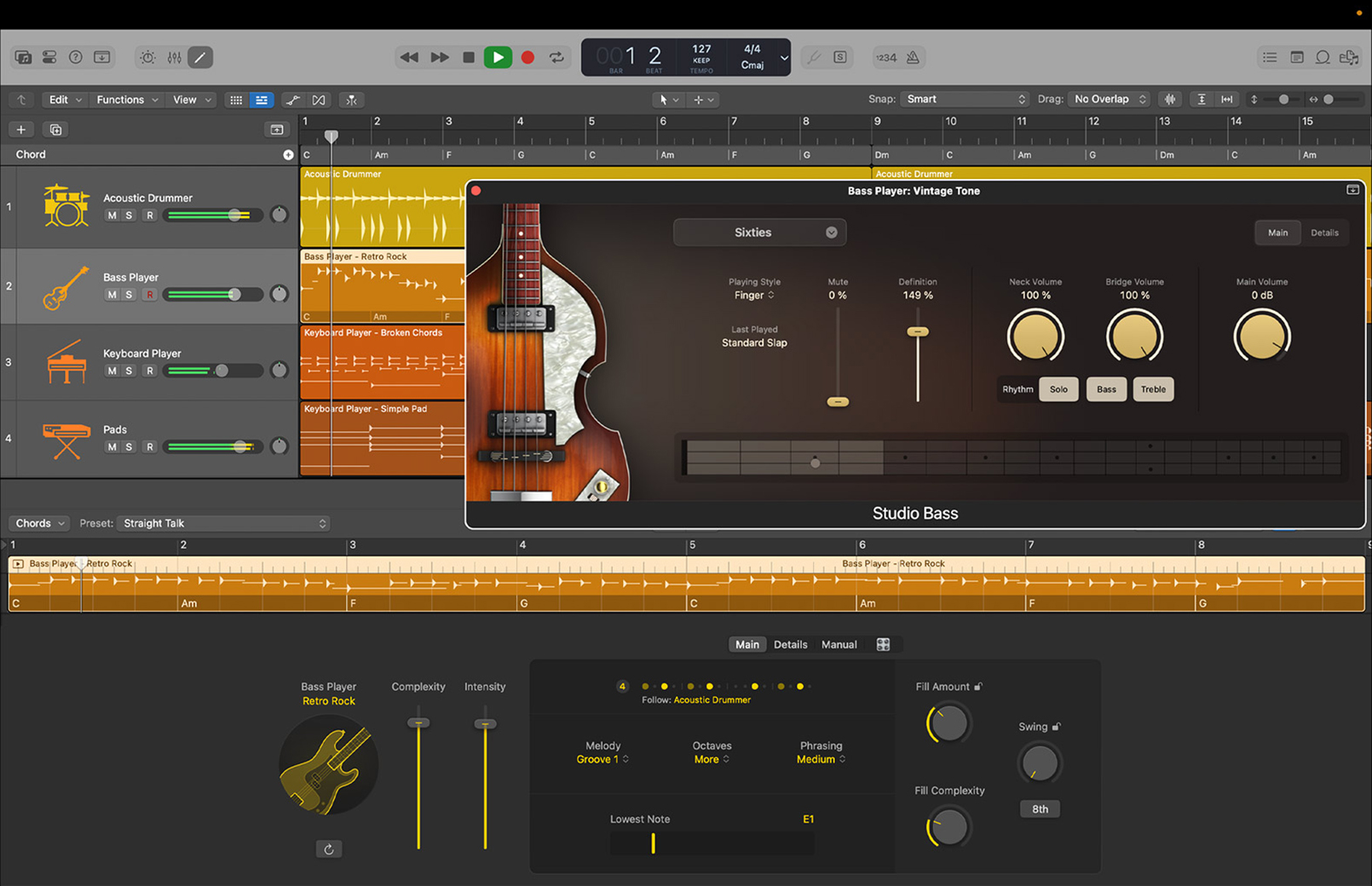Open the Mixer faders icon in control bar
Screen dimensions: 1372x886
tap(174, 57)
